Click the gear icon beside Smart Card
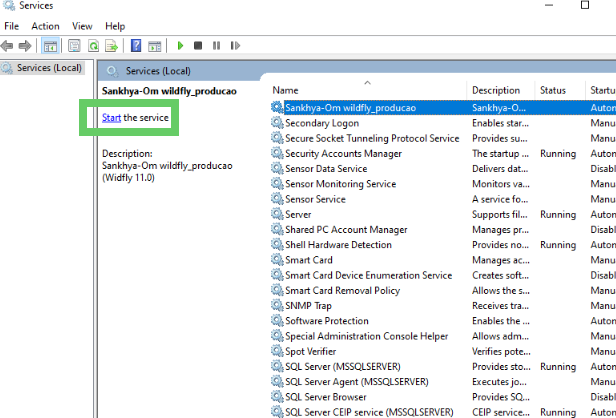The width and height of the screenshot is (616, 418). coord(277,260)
